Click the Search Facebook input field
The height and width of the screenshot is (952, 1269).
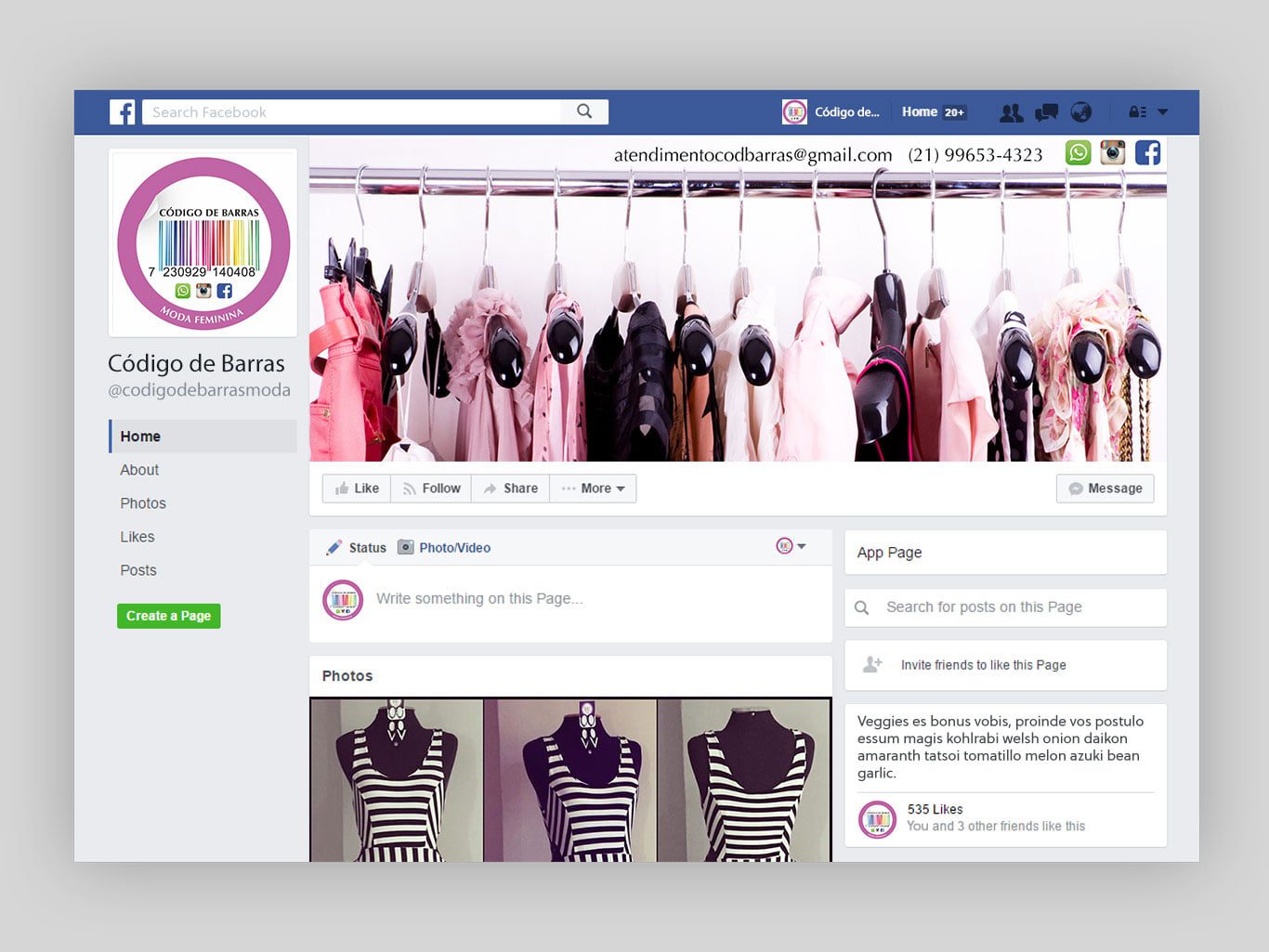[353, 112]
